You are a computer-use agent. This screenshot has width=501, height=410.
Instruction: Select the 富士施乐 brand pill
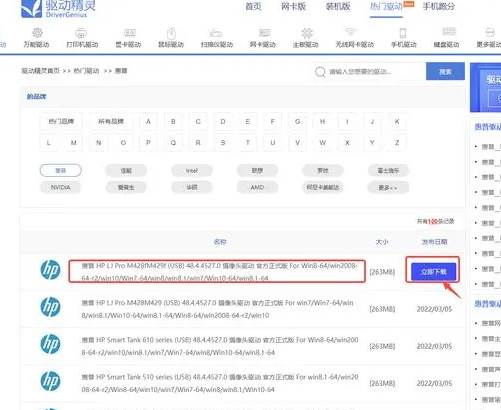coord(388,171)
